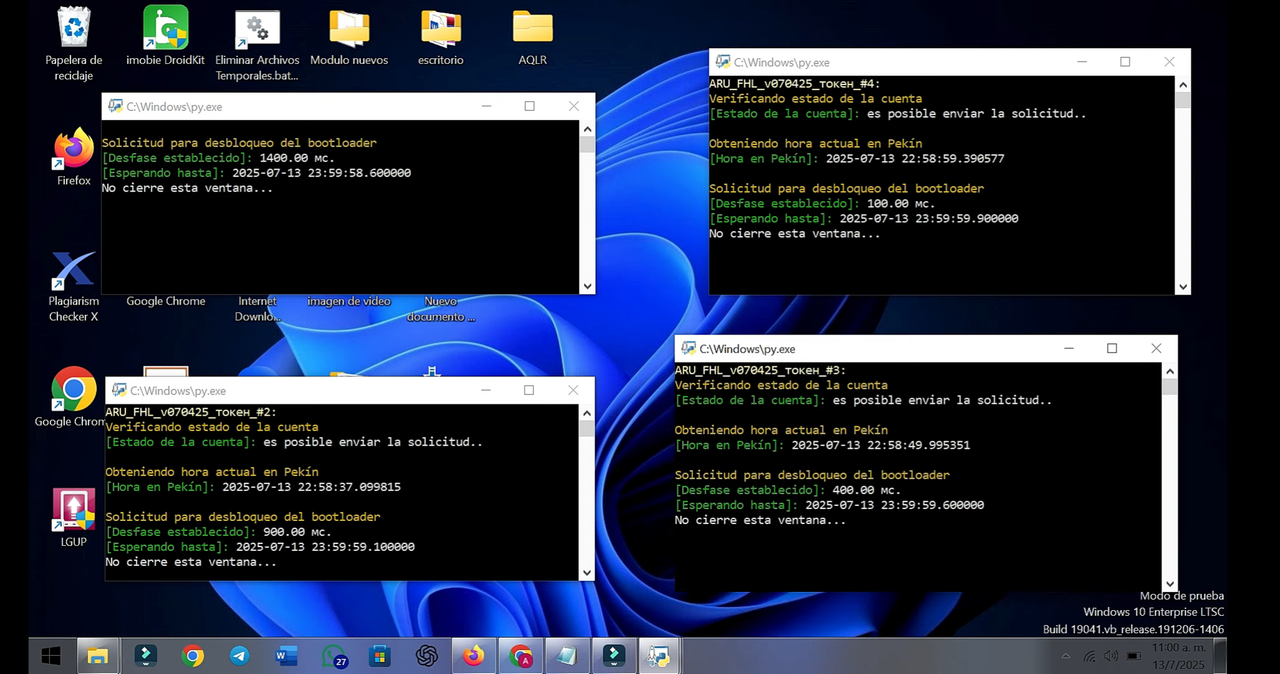Click the scrollbar thumb in token #4 window

[1183, 100]
